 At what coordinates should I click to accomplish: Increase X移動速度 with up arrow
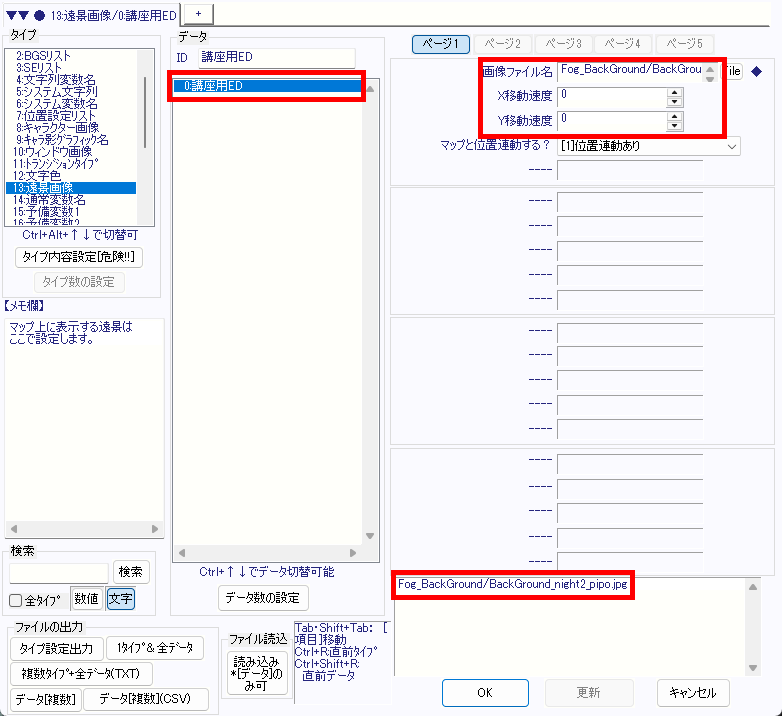(675, 92)
